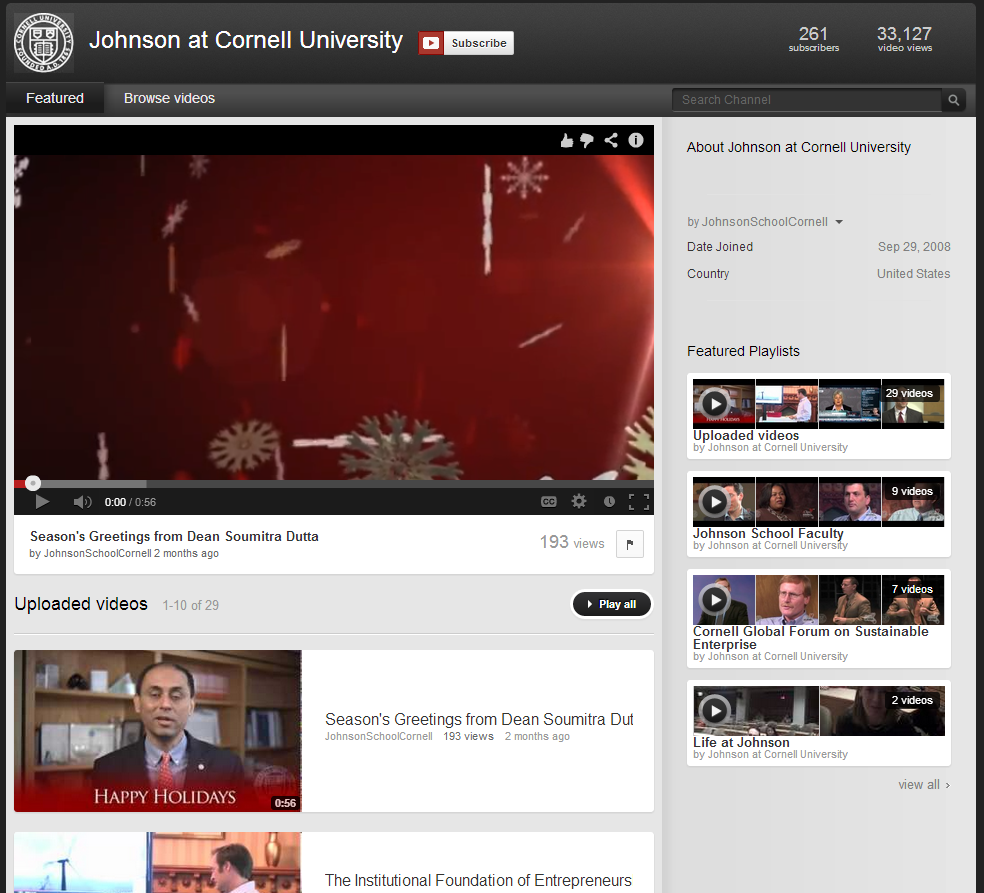The height and width of the screenshot is (893, 984).
Task: Click the 1-10 of 29 counter
Action: (191, 606)
